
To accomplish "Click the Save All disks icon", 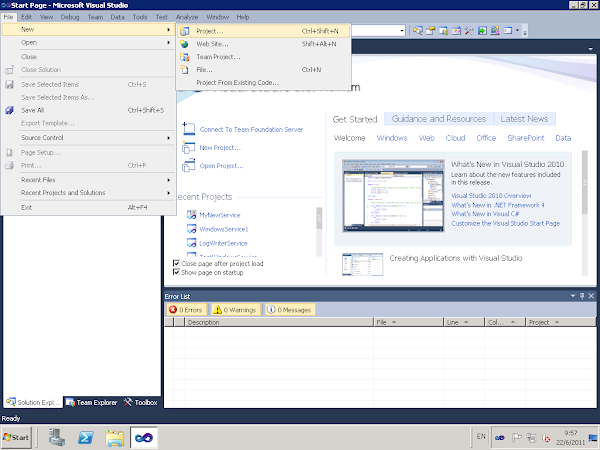I will click(x=10, y=110).
